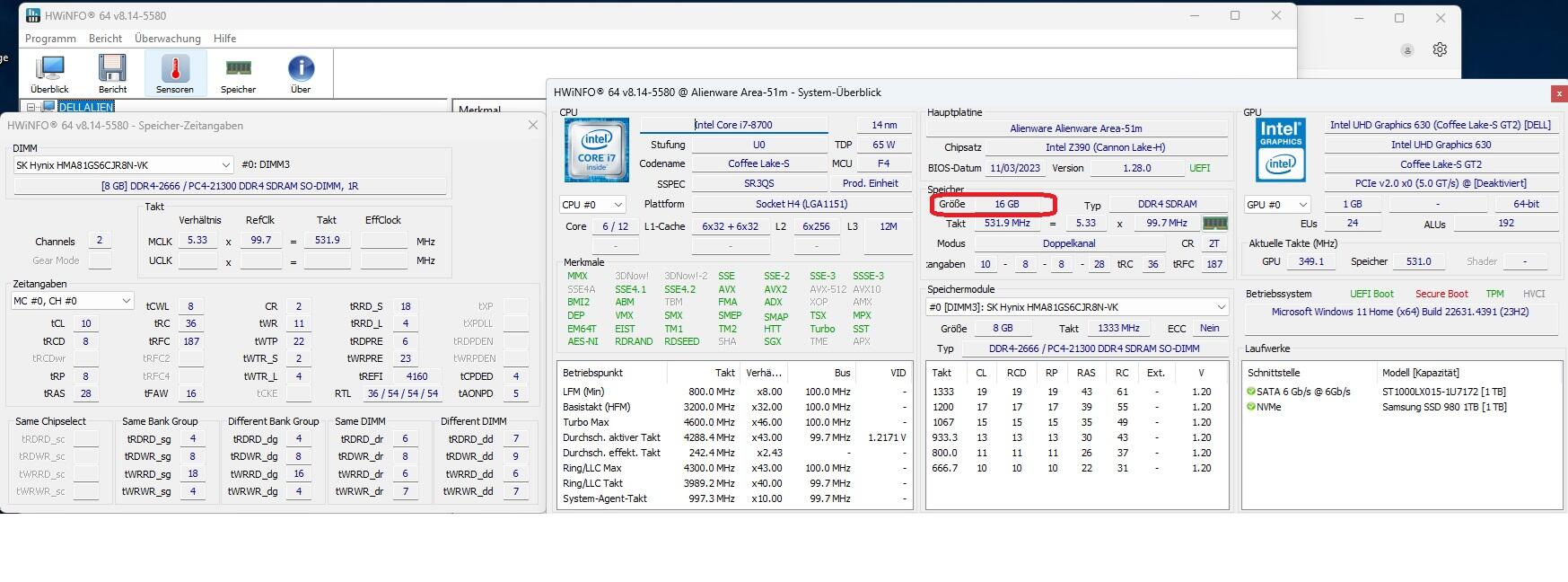
Task: Click the TDP 65 W value
Action: click(x=883, y=145)
